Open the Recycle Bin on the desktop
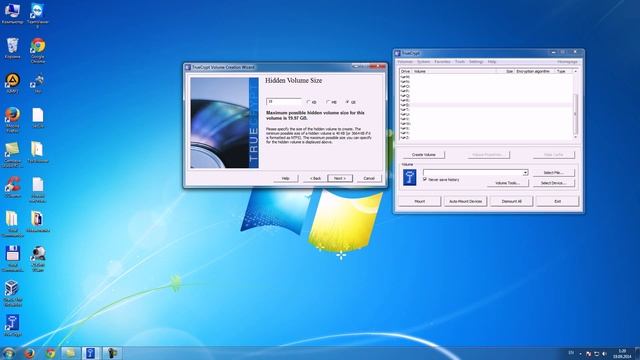 click(x=12, y=48)
